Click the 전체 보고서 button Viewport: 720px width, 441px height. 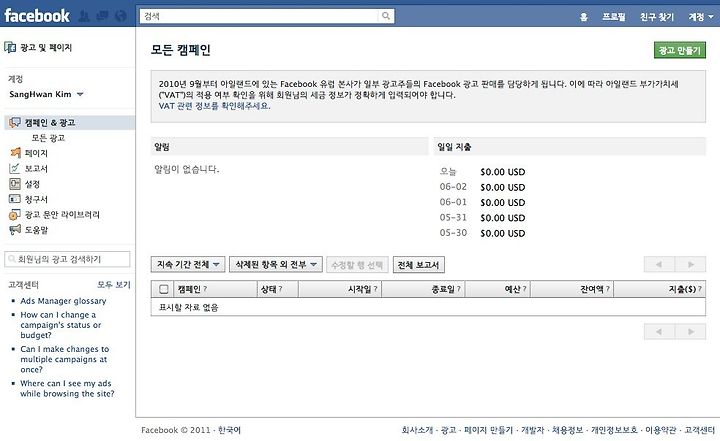418,265
